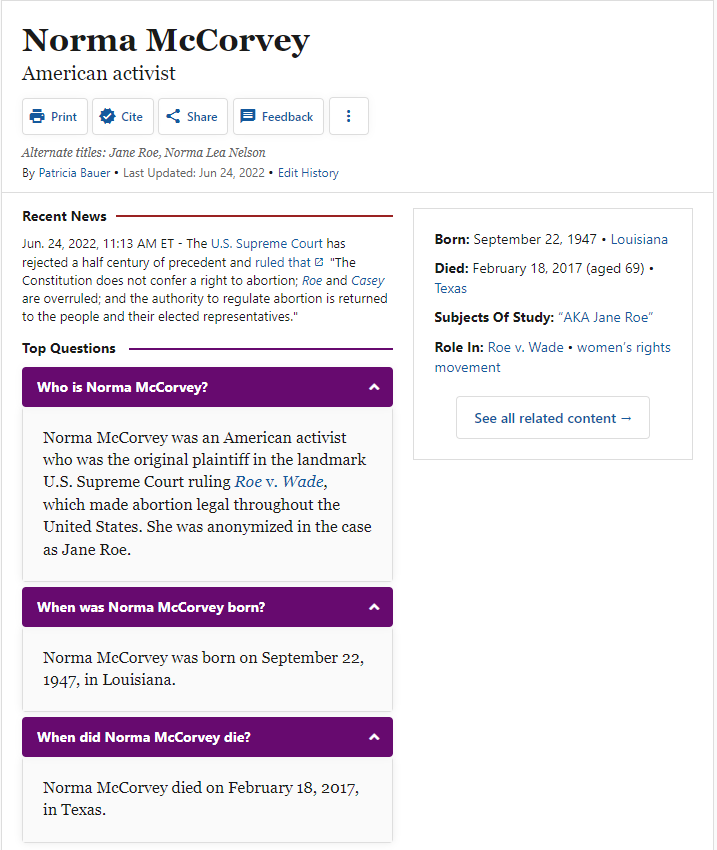This screenshot has height=850, width=717.
Task: Click 'See all related content' button
Action: click(x=553, y=417)
